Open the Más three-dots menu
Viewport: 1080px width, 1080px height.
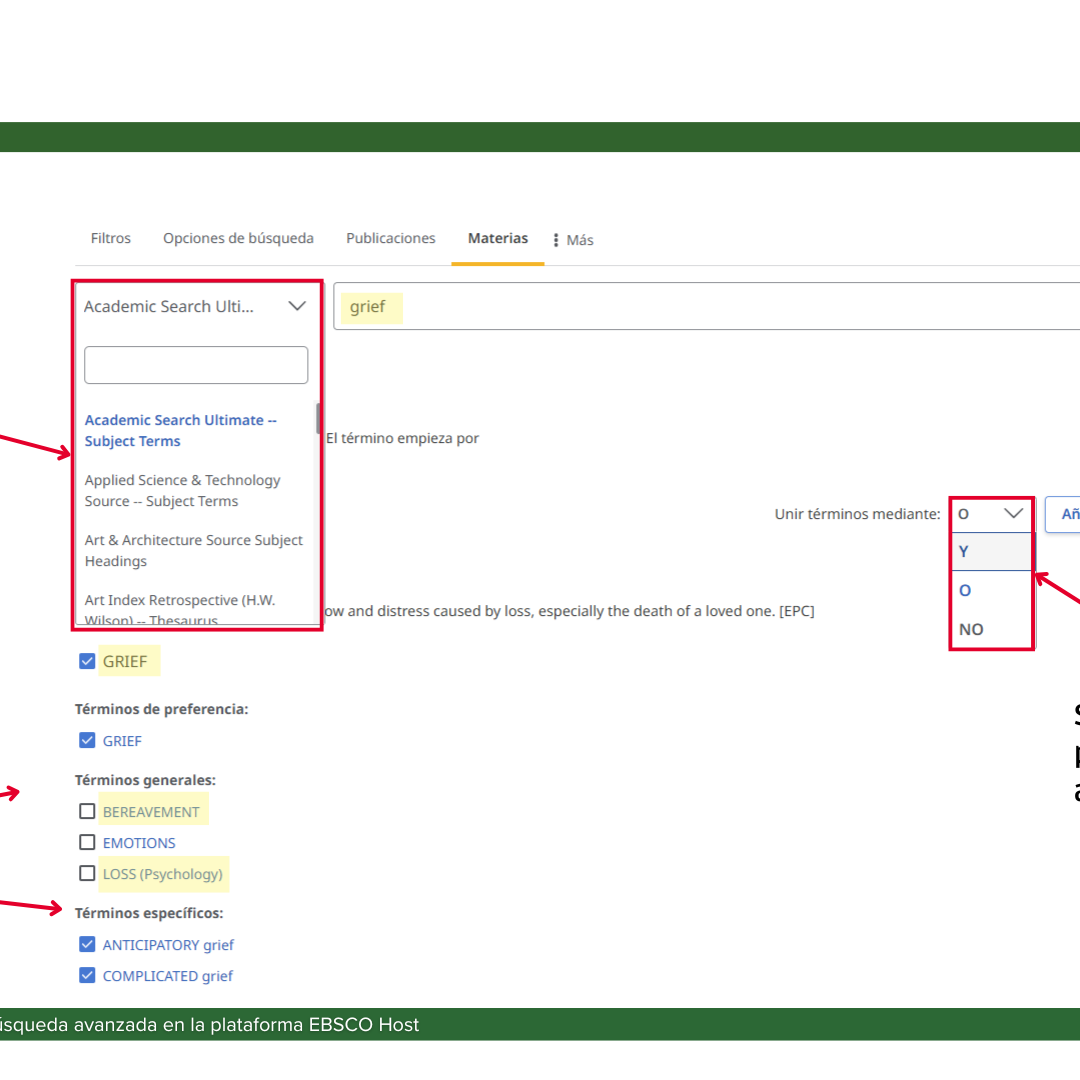coord(573,240)
